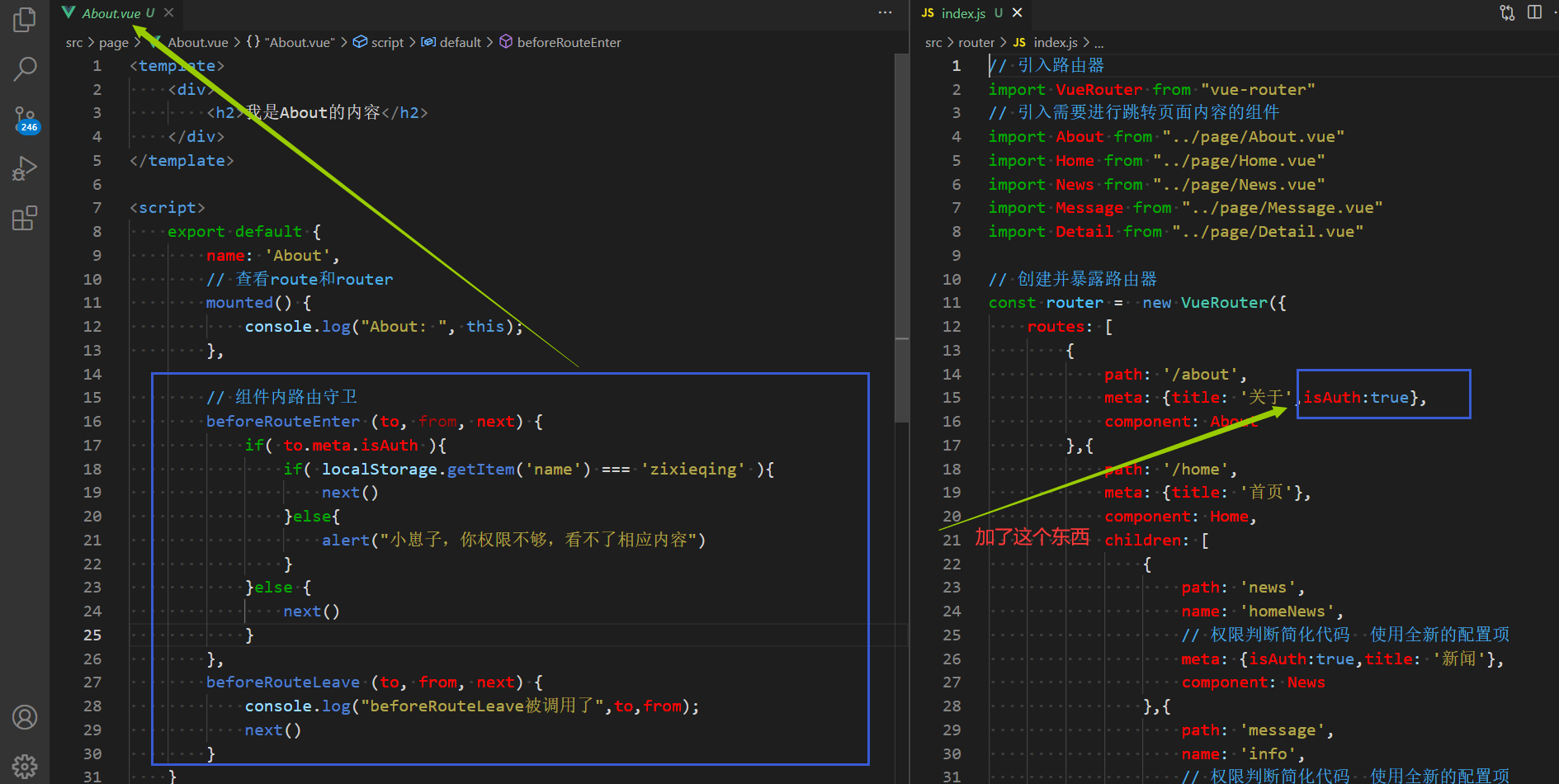Open the Run and Debug view

(x=25, y=169)
